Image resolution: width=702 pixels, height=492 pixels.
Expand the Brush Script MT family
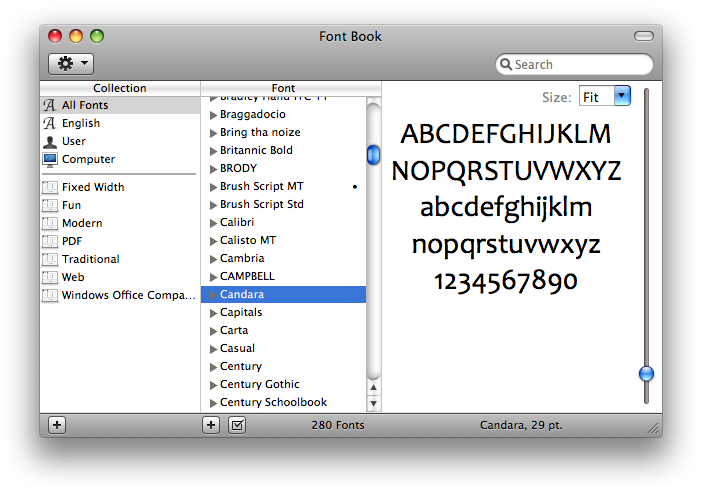pos(213,187)
